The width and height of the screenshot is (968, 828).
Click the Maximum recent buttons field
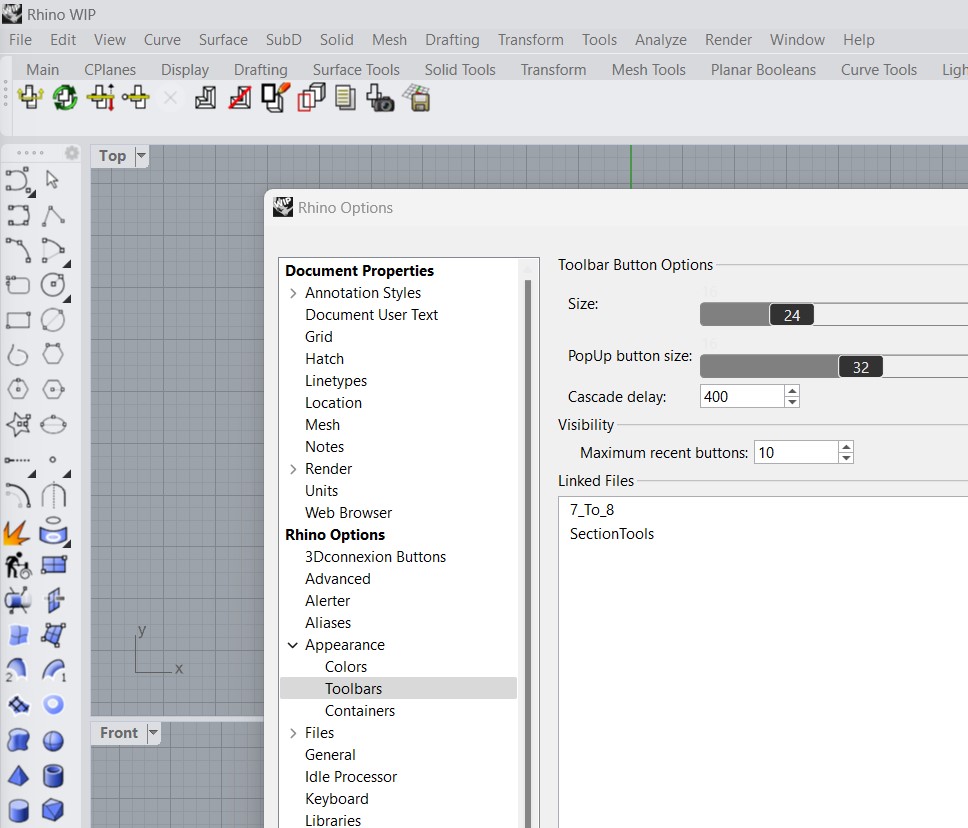[796, 453]
